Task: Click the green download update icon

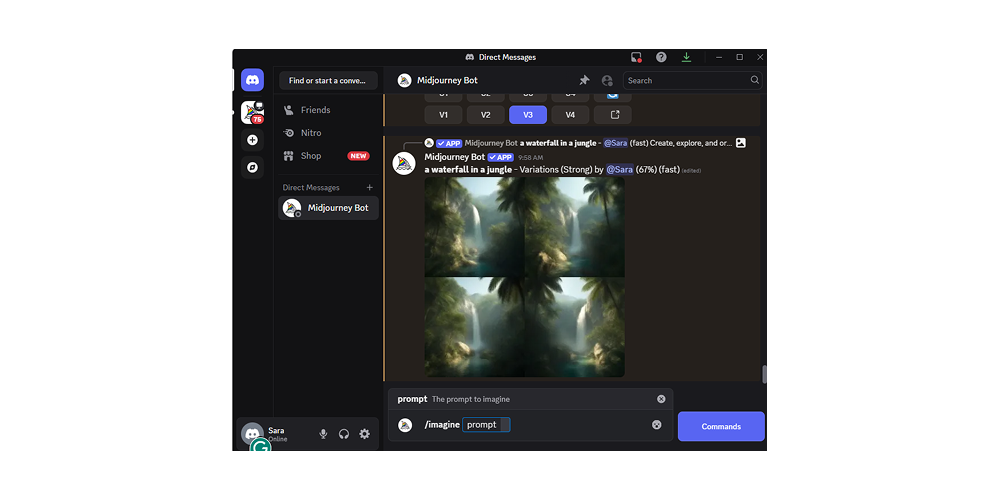Action: point(686,57)
